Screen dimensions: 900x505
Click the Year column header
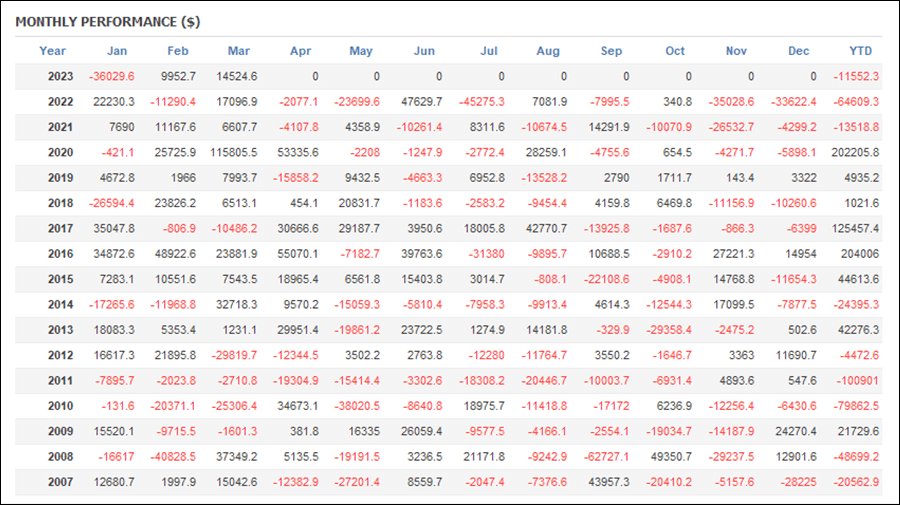(x=52, y=51)
